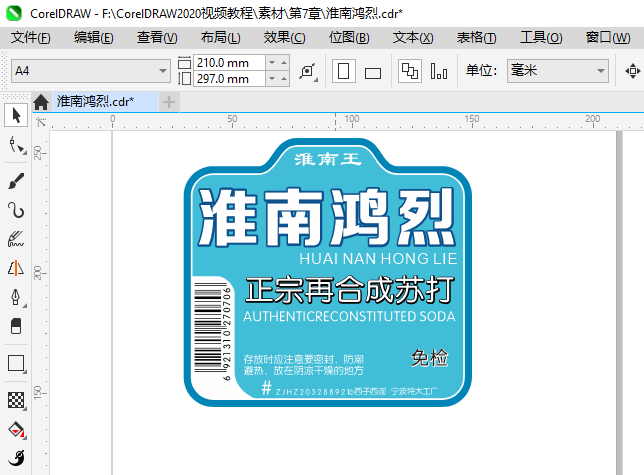Screen dimensions: 644x475
Task: Open the 效果(C) menu
Action: click(284, 38)
